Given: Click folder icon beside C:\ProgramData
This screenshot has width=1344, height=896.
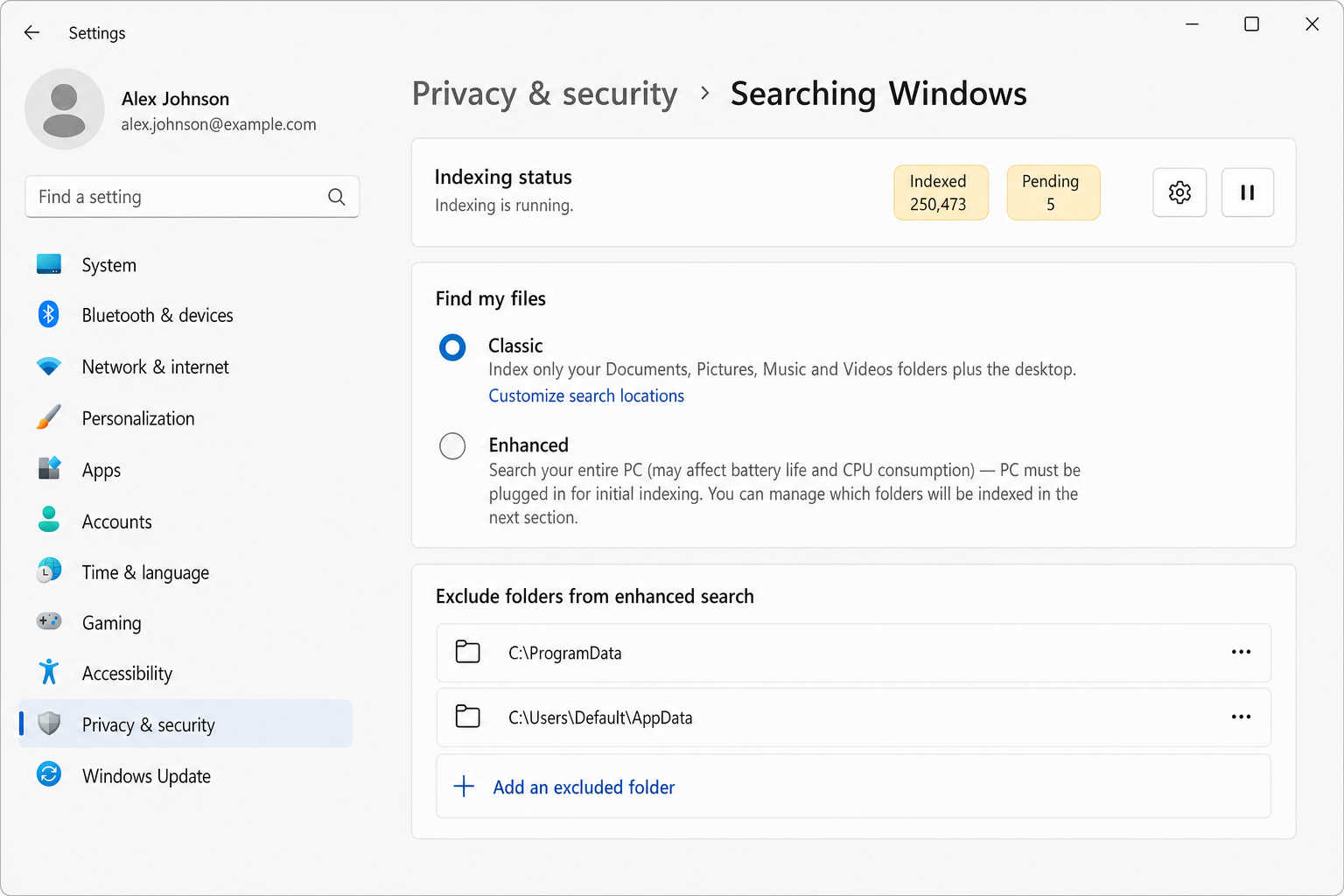Looking at the screenshot, I should [x=468, y=652].
